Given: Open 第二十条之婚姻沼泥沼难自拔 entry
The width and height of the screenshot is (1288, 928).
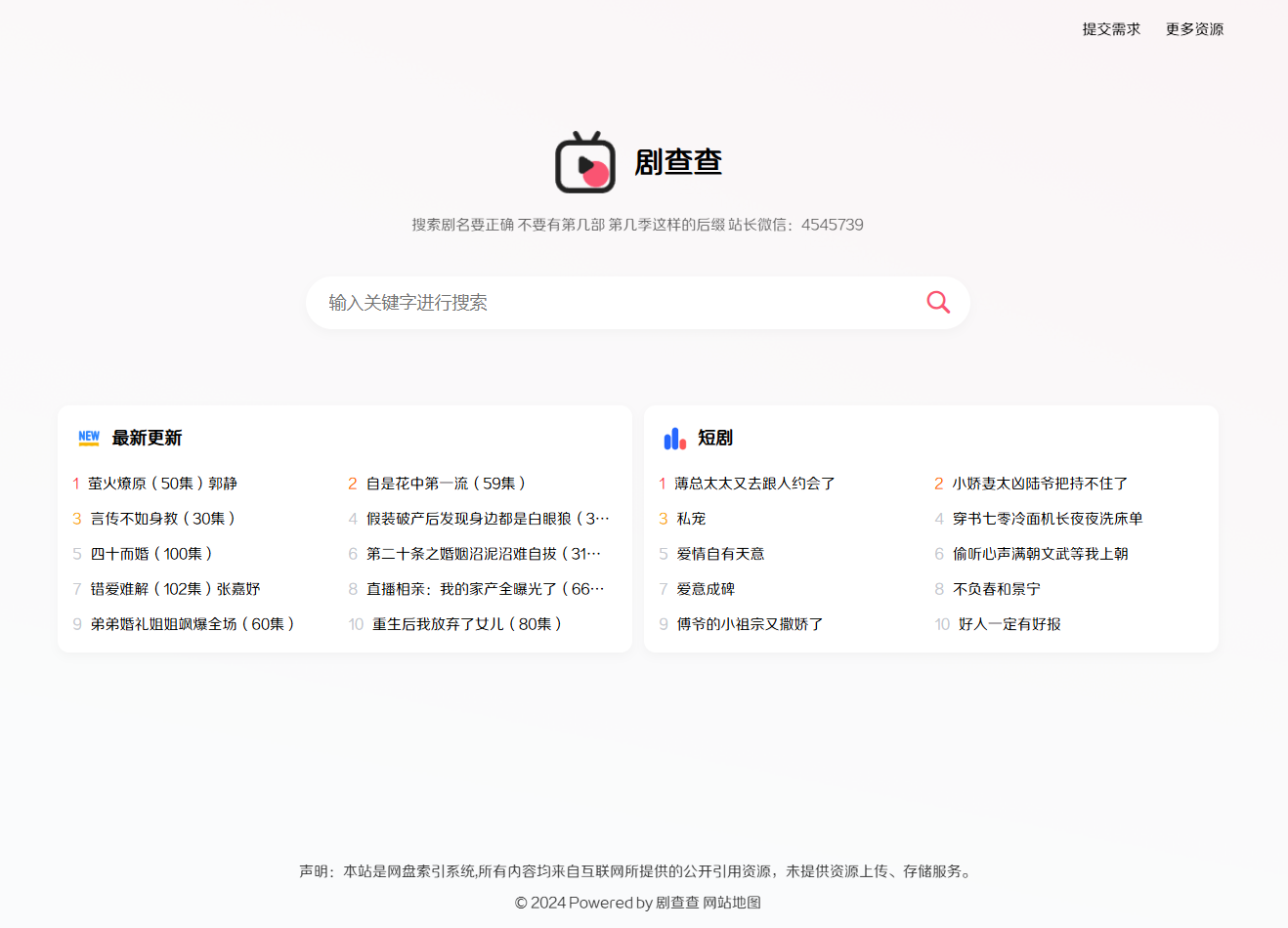Looking at the screenshot, I should pos(484,554).
